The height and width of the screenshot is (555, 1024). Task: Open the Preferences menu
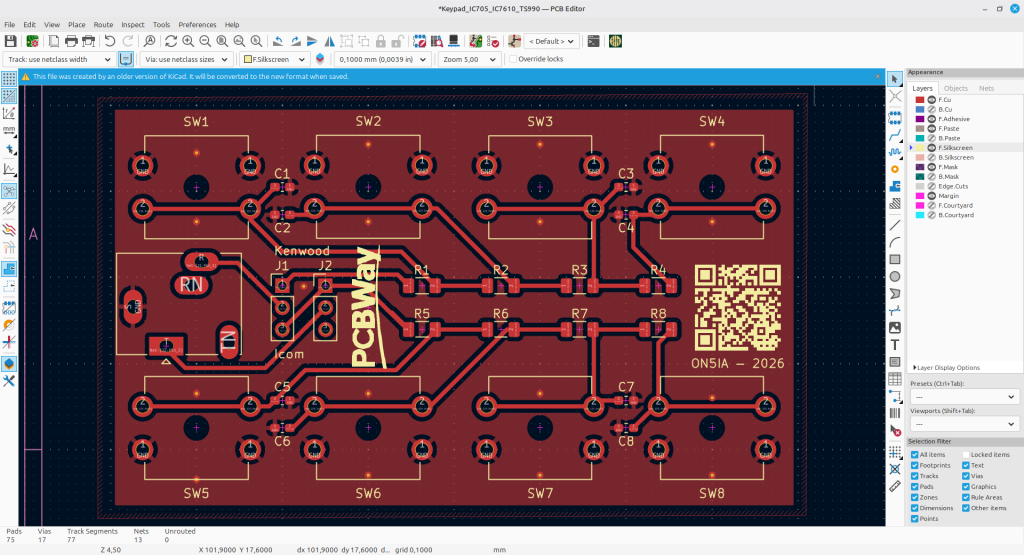coord(197,25)
